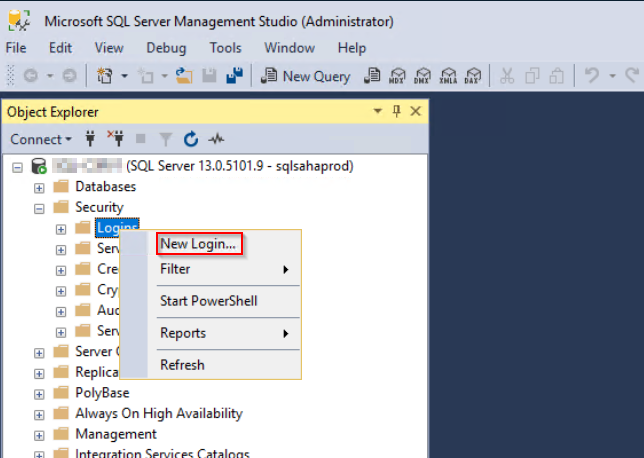Click the Save icon in toolbar
Image resolution: width=644 pixels, height=458 pixels.
pos(209,76)
